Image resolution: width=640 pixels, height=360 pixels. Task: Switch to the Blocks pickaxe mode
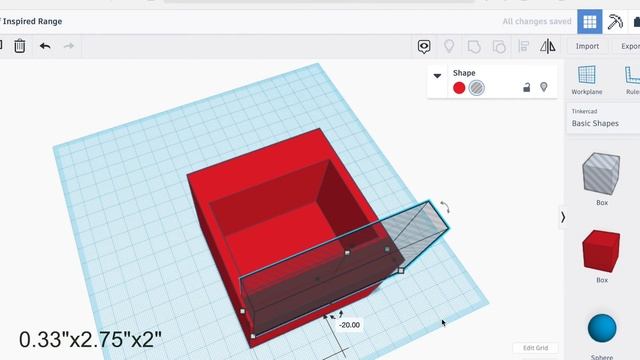[615, 22]
